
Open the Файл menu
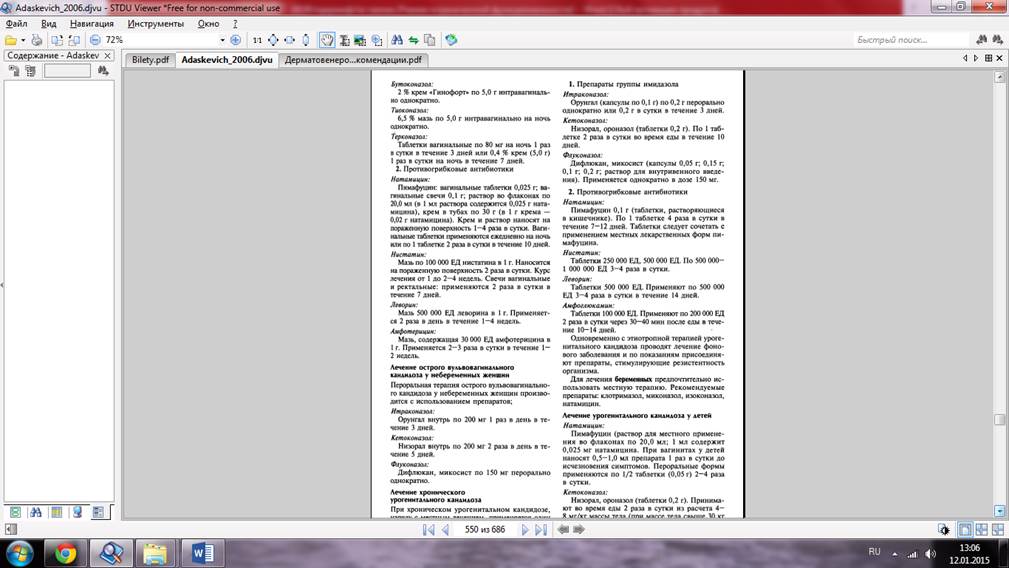16,24
